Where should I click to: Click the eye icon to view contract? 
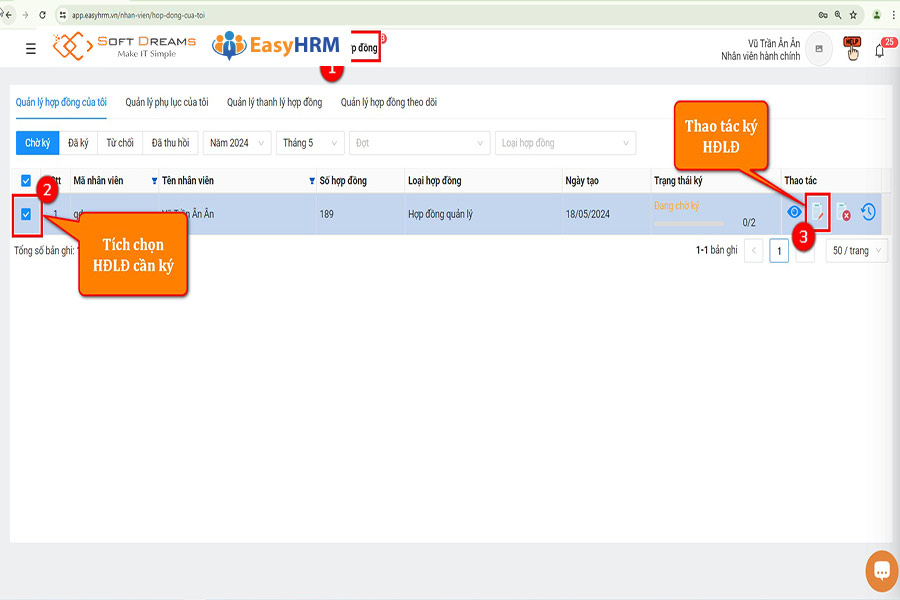tap(793, 213)
